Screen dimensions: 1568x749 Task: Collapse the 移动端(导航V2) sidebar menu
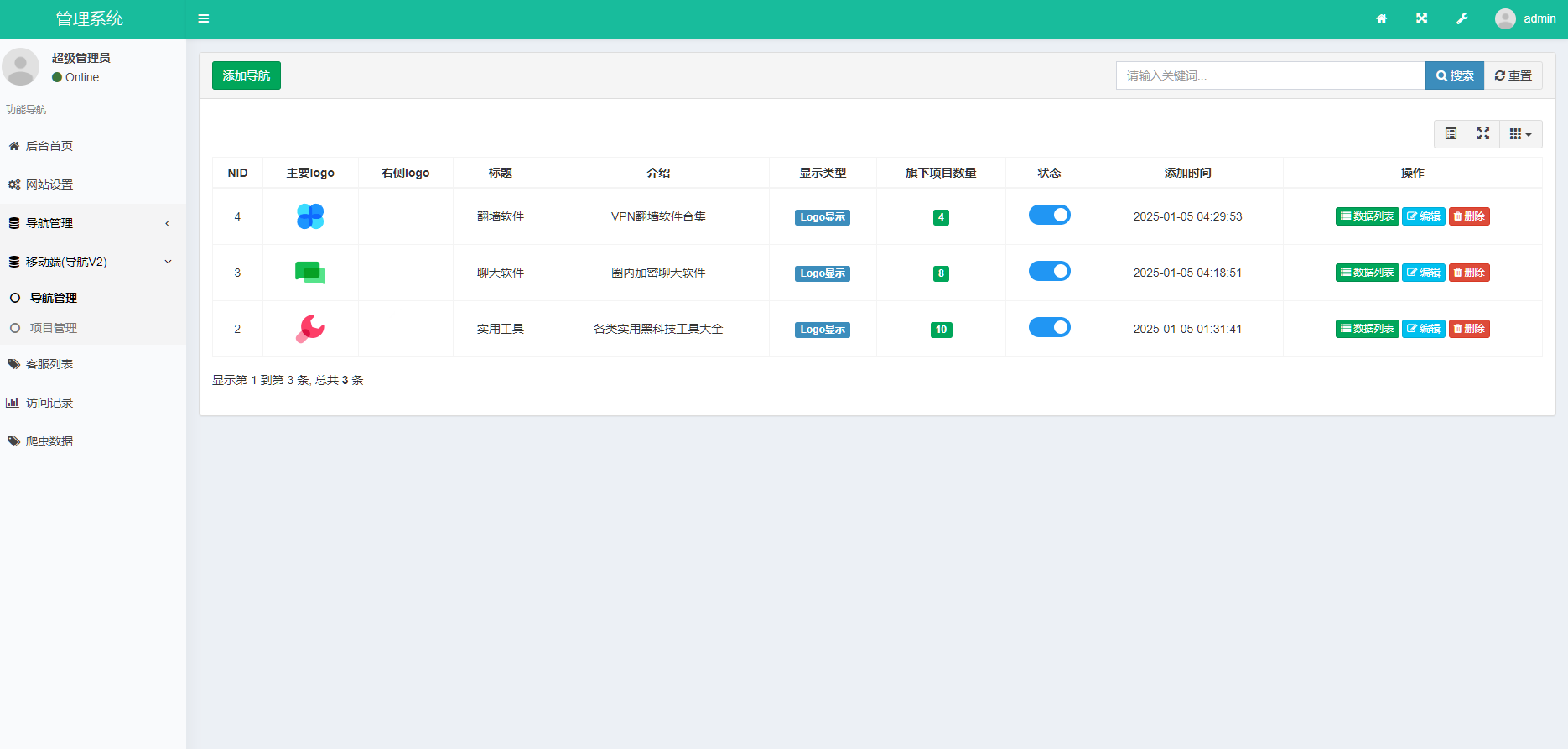pyautogui.click(x=92, y=262)
